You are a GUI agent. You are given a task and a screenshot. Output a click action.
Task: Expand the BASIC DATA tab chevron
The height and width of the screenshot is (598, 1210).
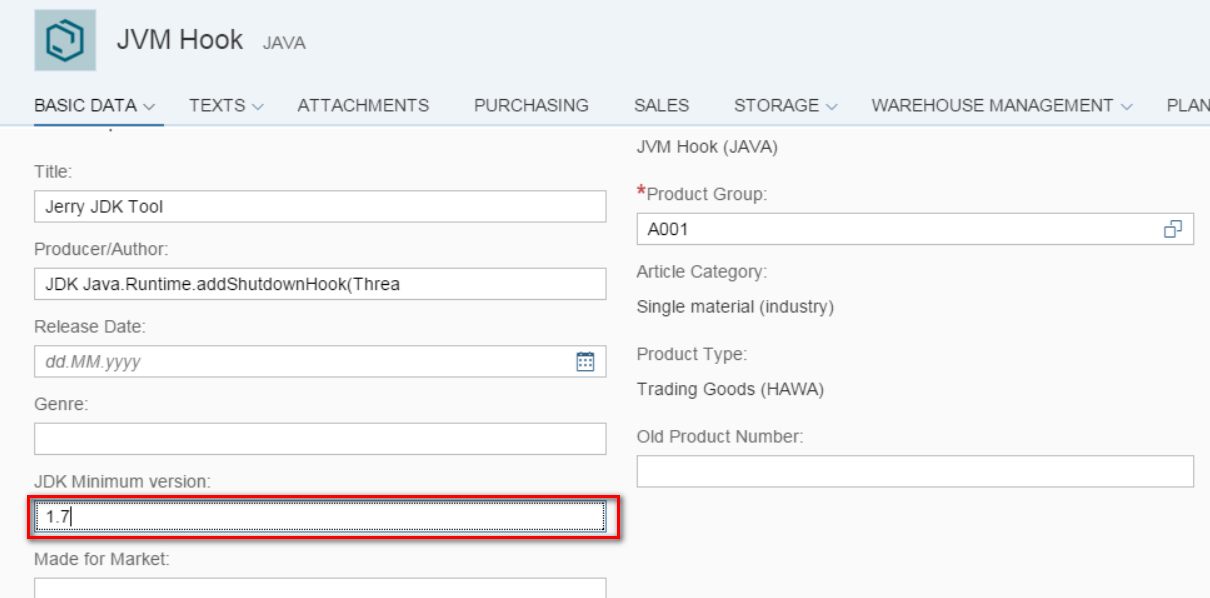[149, 106]
